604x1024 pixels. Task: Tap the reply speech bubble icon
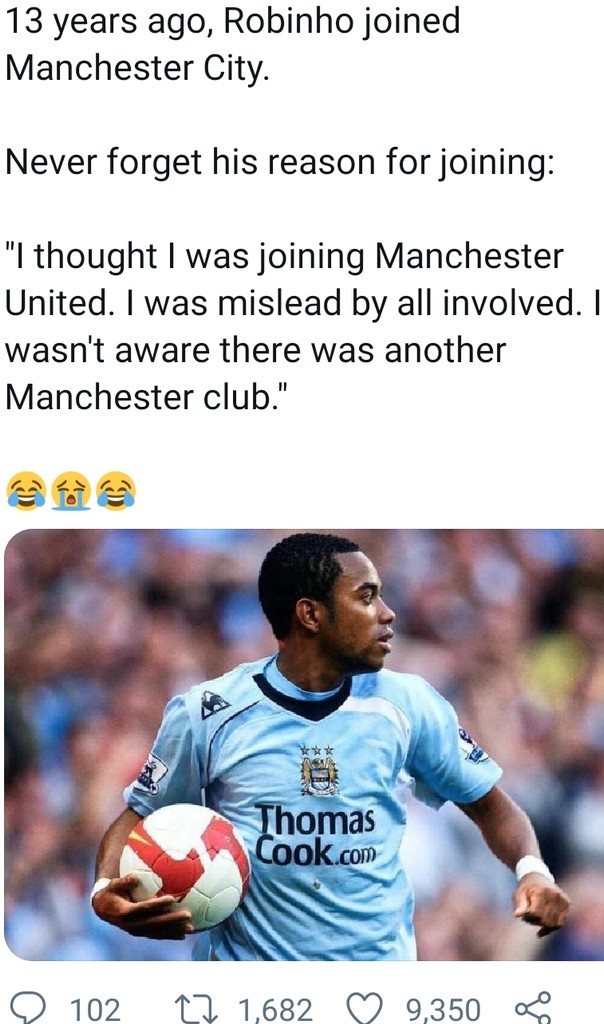tap(28, 1008)
